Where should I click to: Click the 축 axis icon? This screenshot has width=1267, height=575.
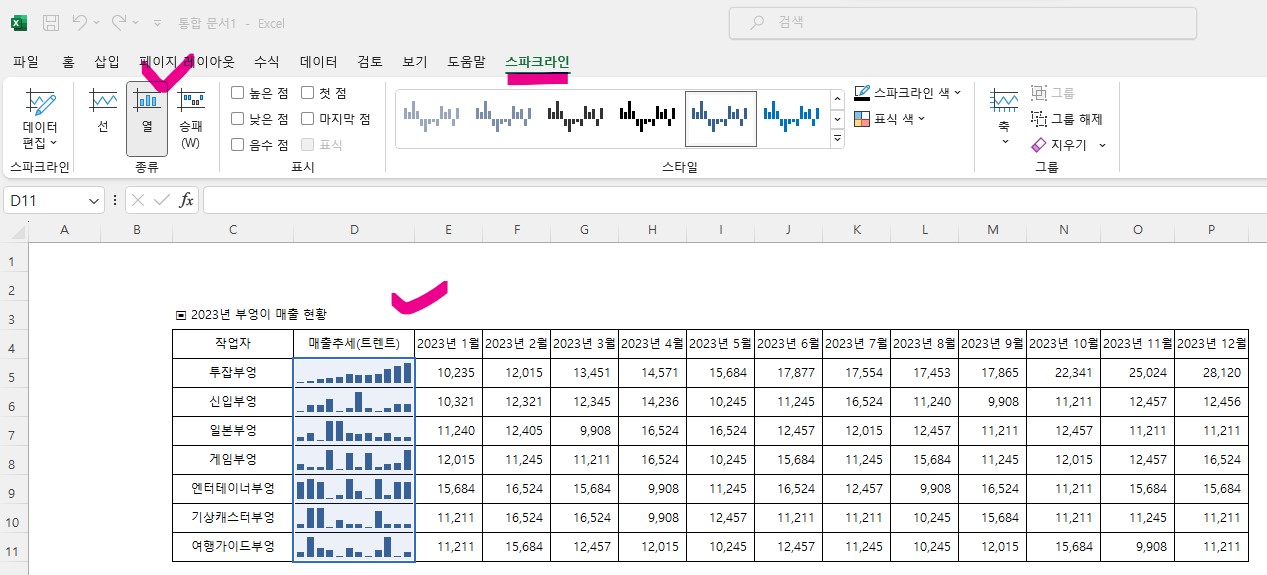(x=1004, y=102)
